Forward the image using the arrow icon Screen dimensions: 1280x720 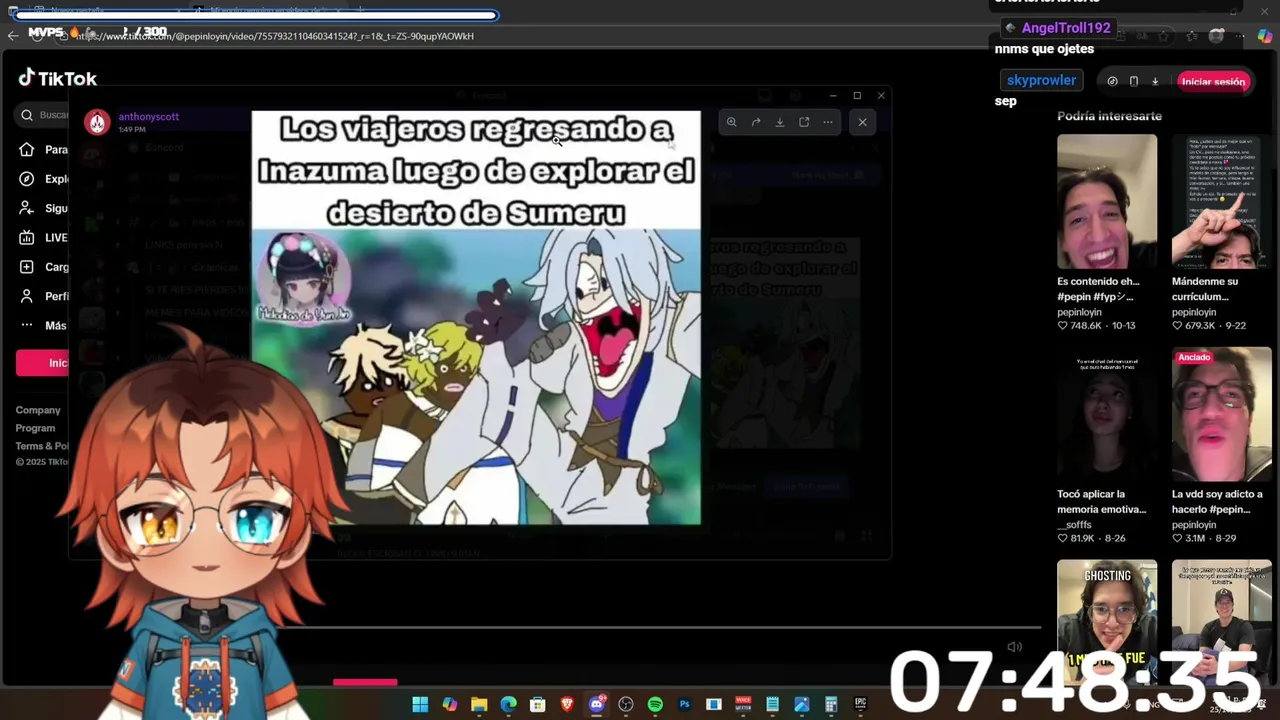(755, 122)
